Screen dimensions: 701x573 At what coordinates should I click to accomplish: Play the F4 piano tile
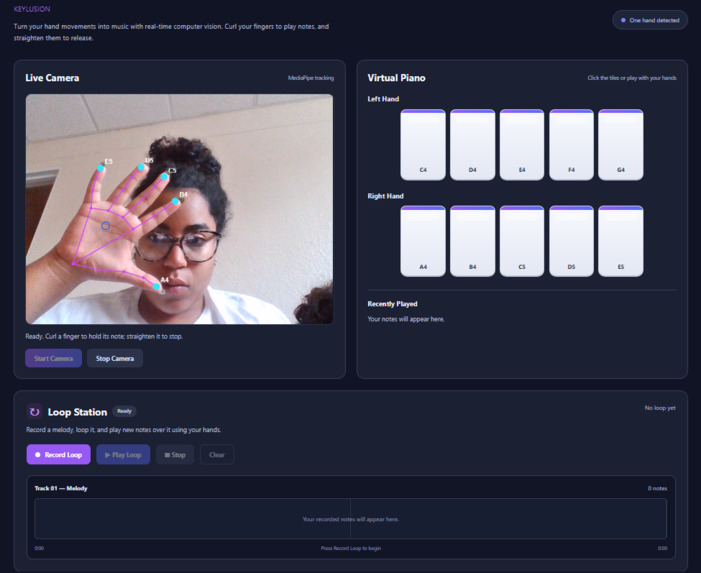tap(571, 145)
